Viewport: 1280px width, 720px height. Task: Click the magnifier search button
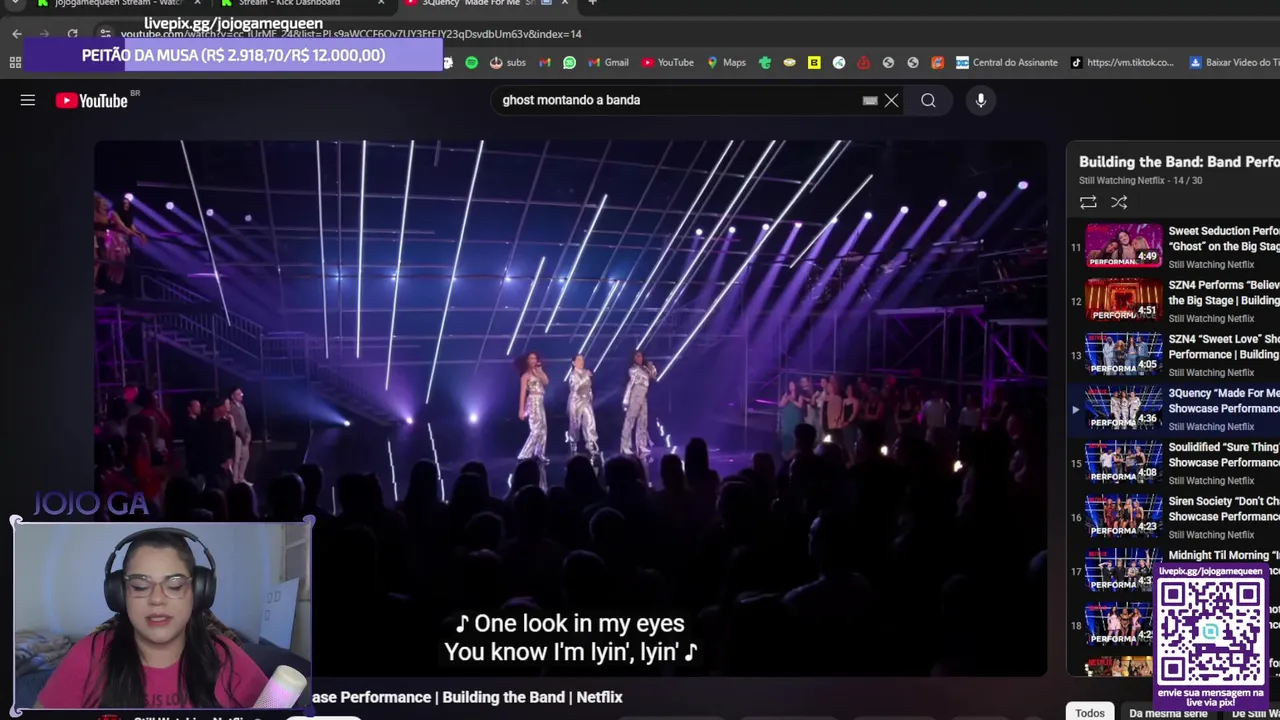928,100
